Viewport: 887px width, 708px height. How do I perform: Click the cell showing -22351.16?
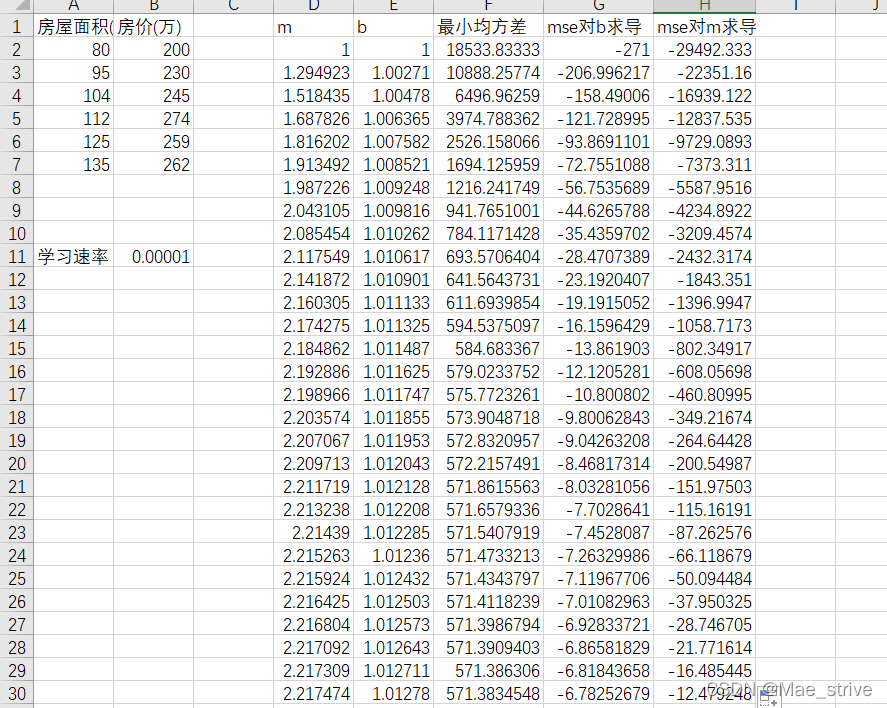[705, 73]
